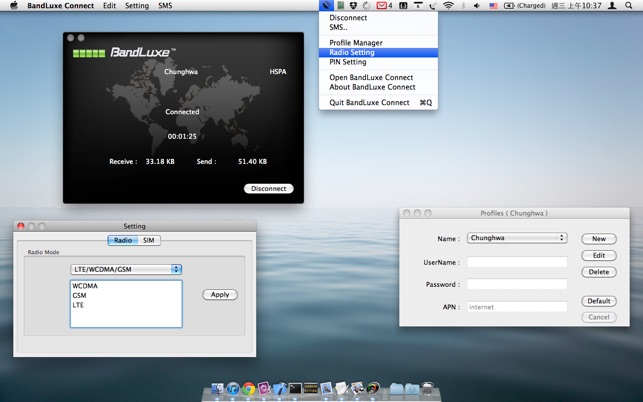Screen dimensions: 643x402
Task: Click the US flag input source icon
Action: click(x=493, y=6)
